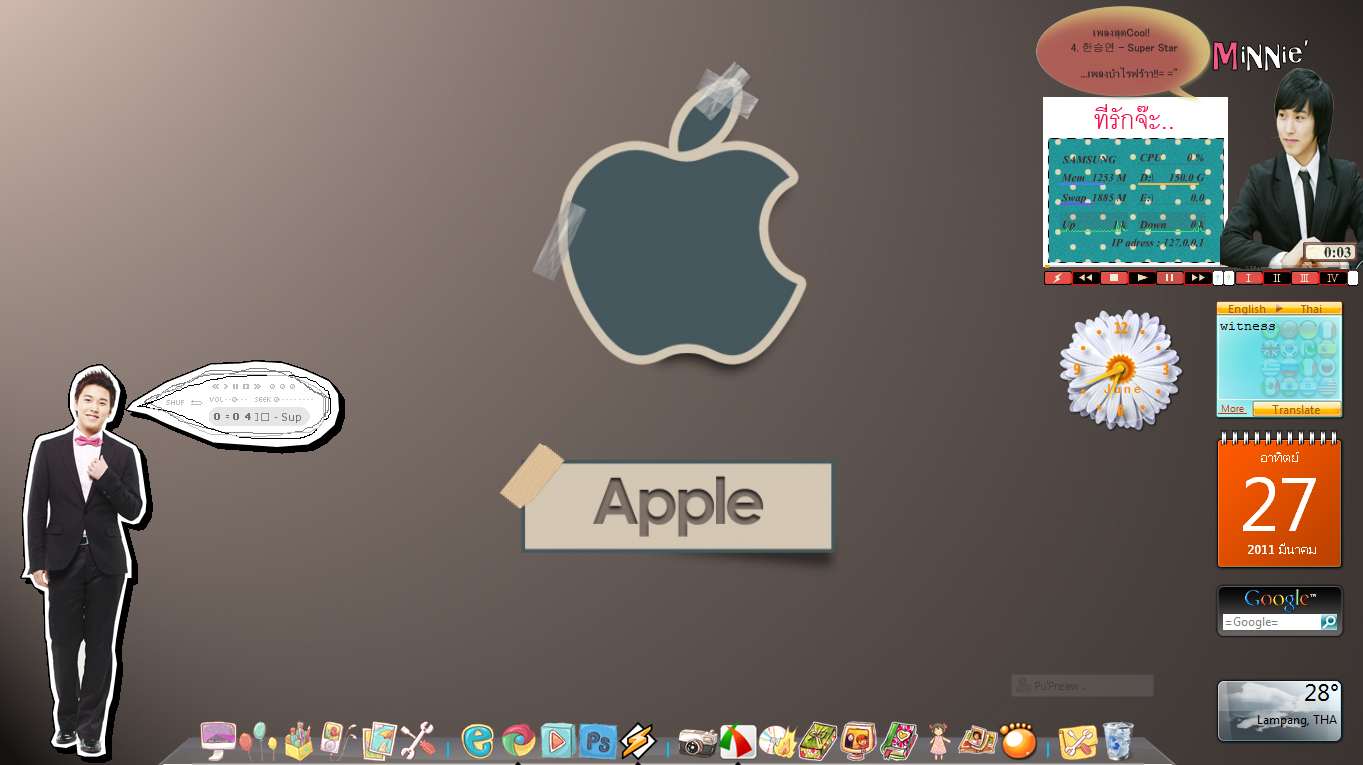Stop the song in bubble player
This screenshot has height=765, width=1363.
tap(246, 385)
